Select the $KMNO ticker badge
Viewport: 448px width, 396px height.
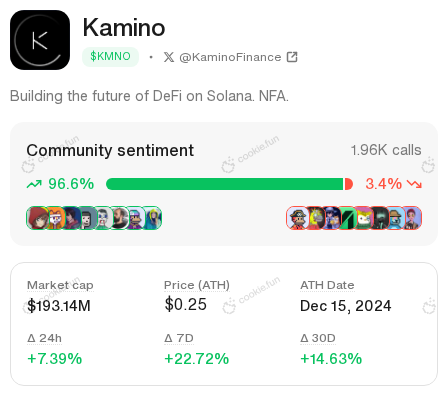pyautogui.click(x=110, y=57)
